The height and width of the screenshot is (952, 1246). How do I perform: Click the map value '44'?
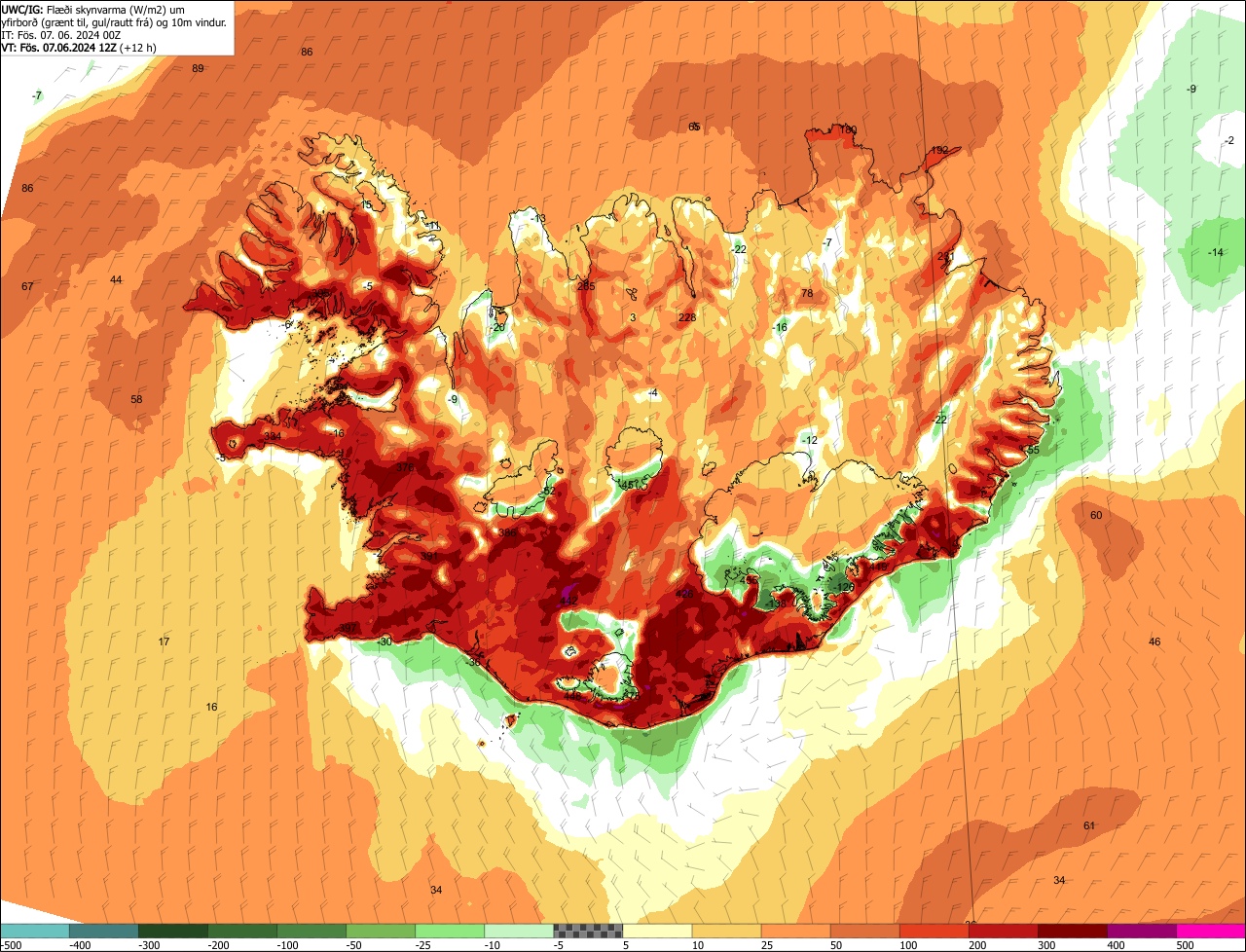(x=116, y=280)
